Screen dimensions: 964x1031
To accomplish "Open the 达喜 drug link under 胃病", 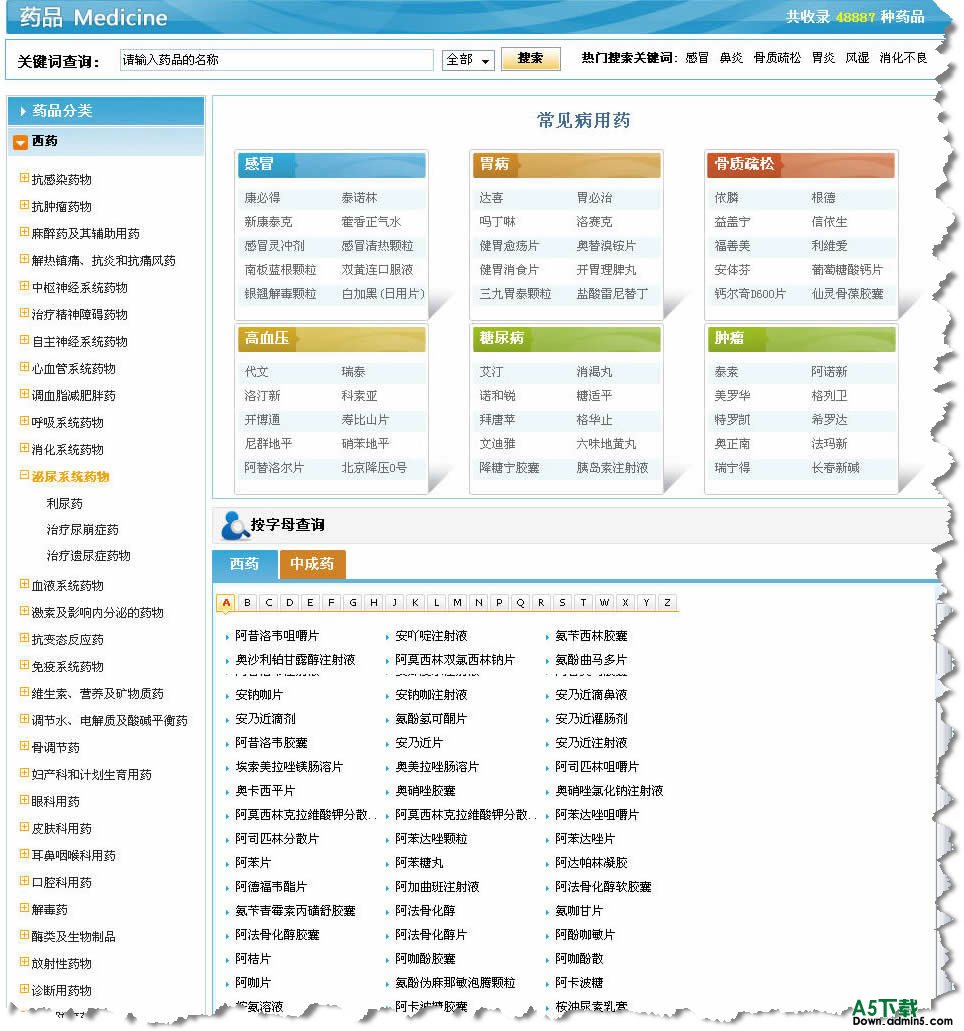I will (489, 198).
